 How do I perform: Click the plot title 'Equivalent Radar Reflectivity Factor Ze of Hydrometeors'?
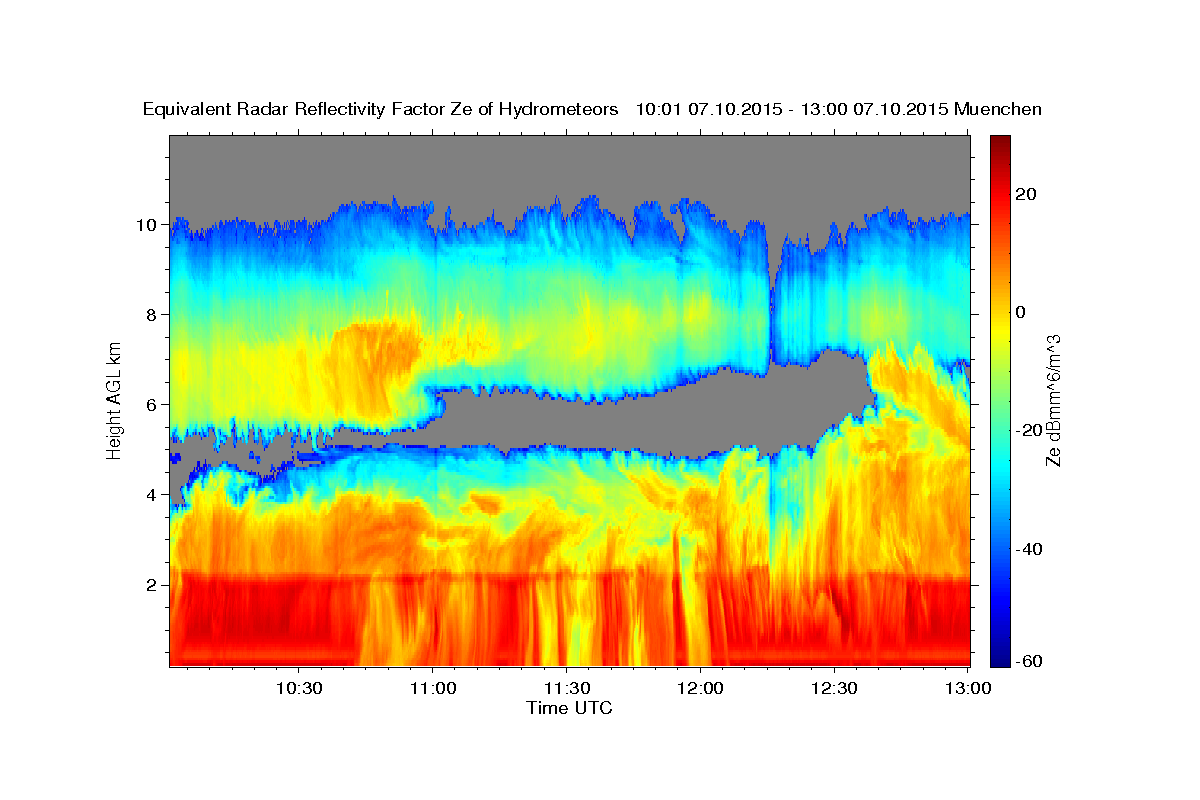pos(381,109)
